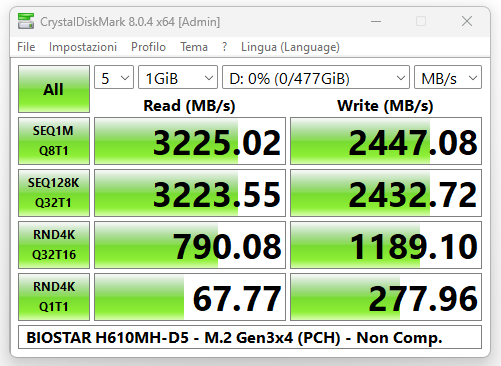Viewport: 501px width, 366px height.
Task: Start all benchmarks with the All button
Action: pyautogui.click(x=54, y=89)
